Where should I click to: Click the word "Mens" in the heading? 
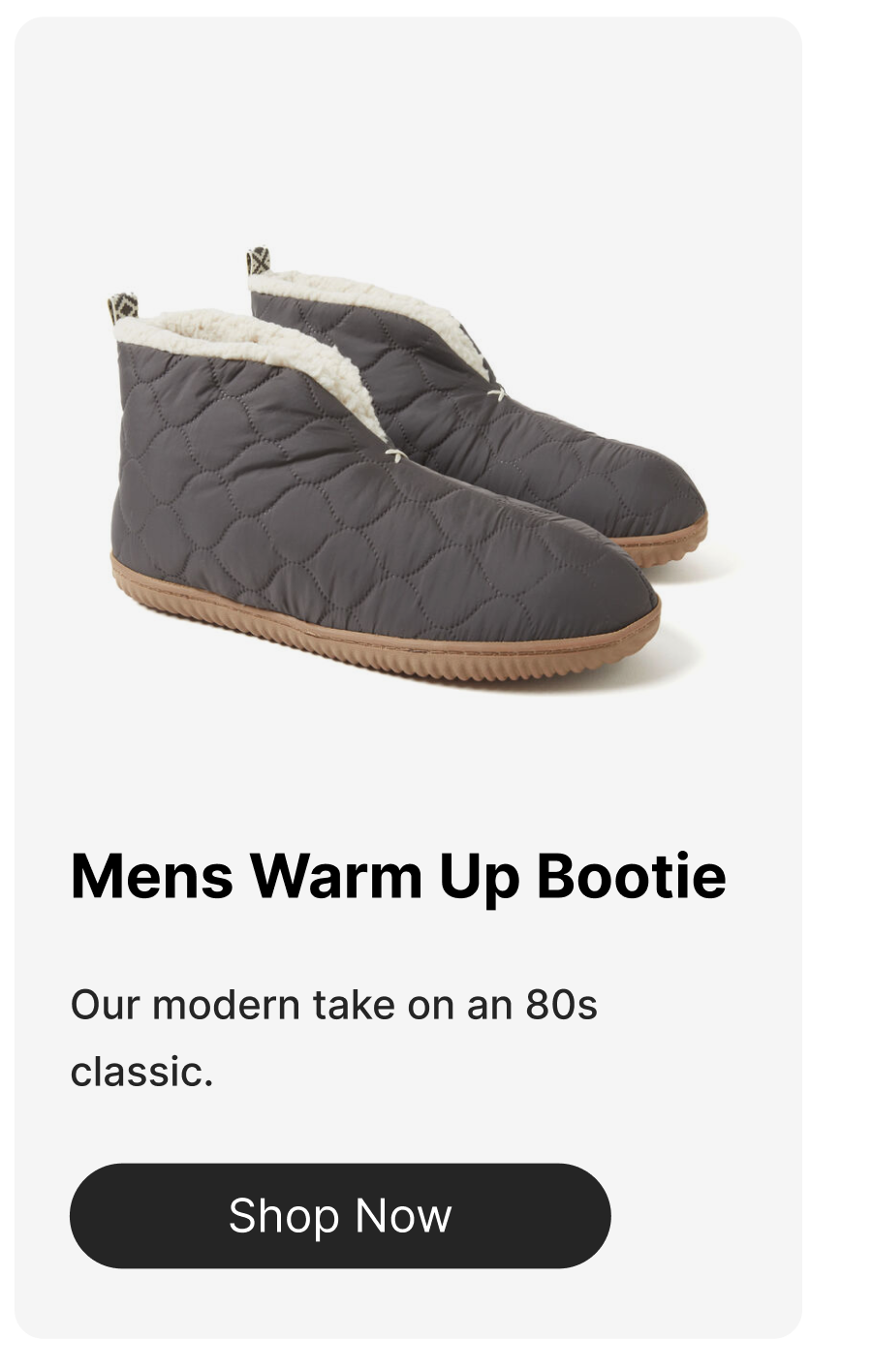click(x=152, y=876)
